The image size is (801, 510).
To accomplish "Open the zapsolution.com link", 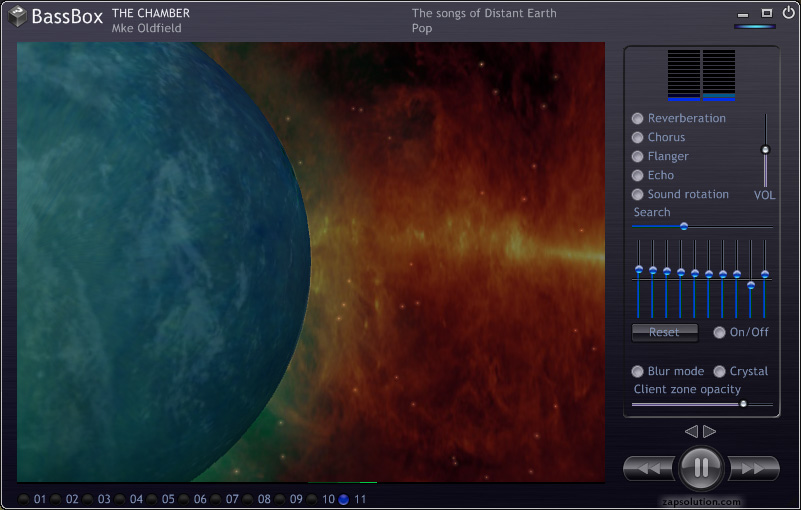I will coord(701,502).
